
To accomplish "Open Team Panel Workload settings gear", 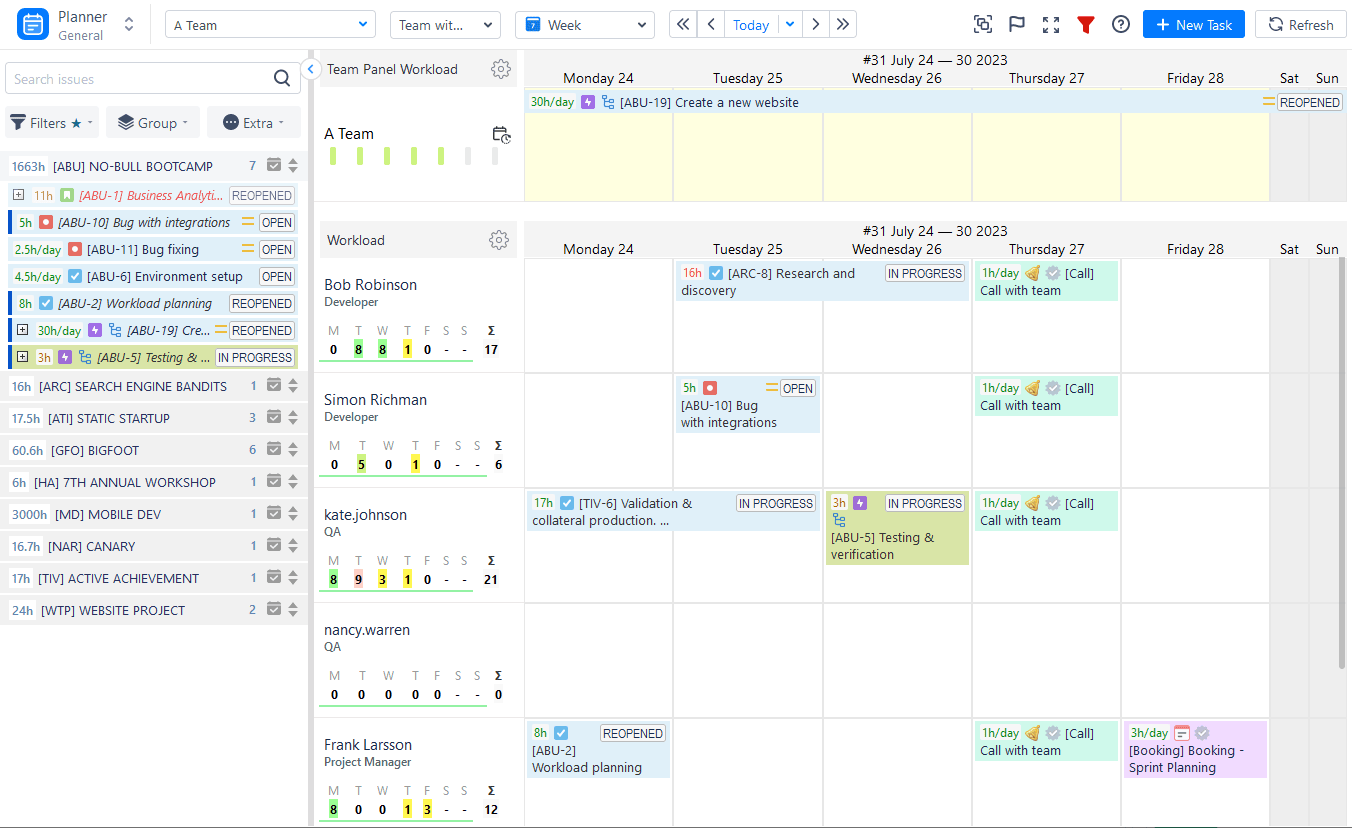I will coord(501,69).
